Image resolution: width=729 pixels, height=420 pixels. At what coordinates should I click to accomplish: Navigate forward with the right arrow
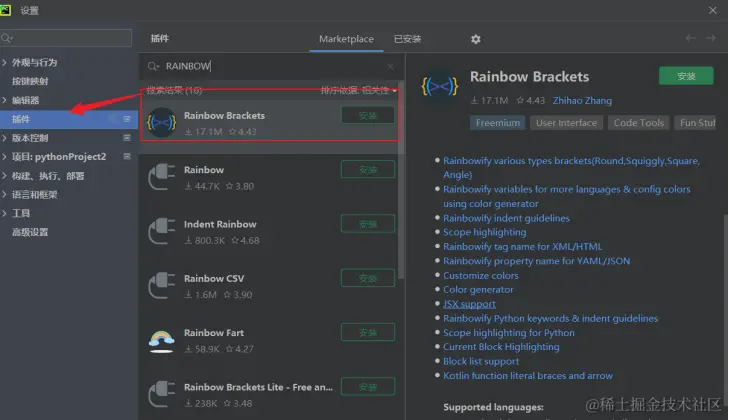point(711,38)
